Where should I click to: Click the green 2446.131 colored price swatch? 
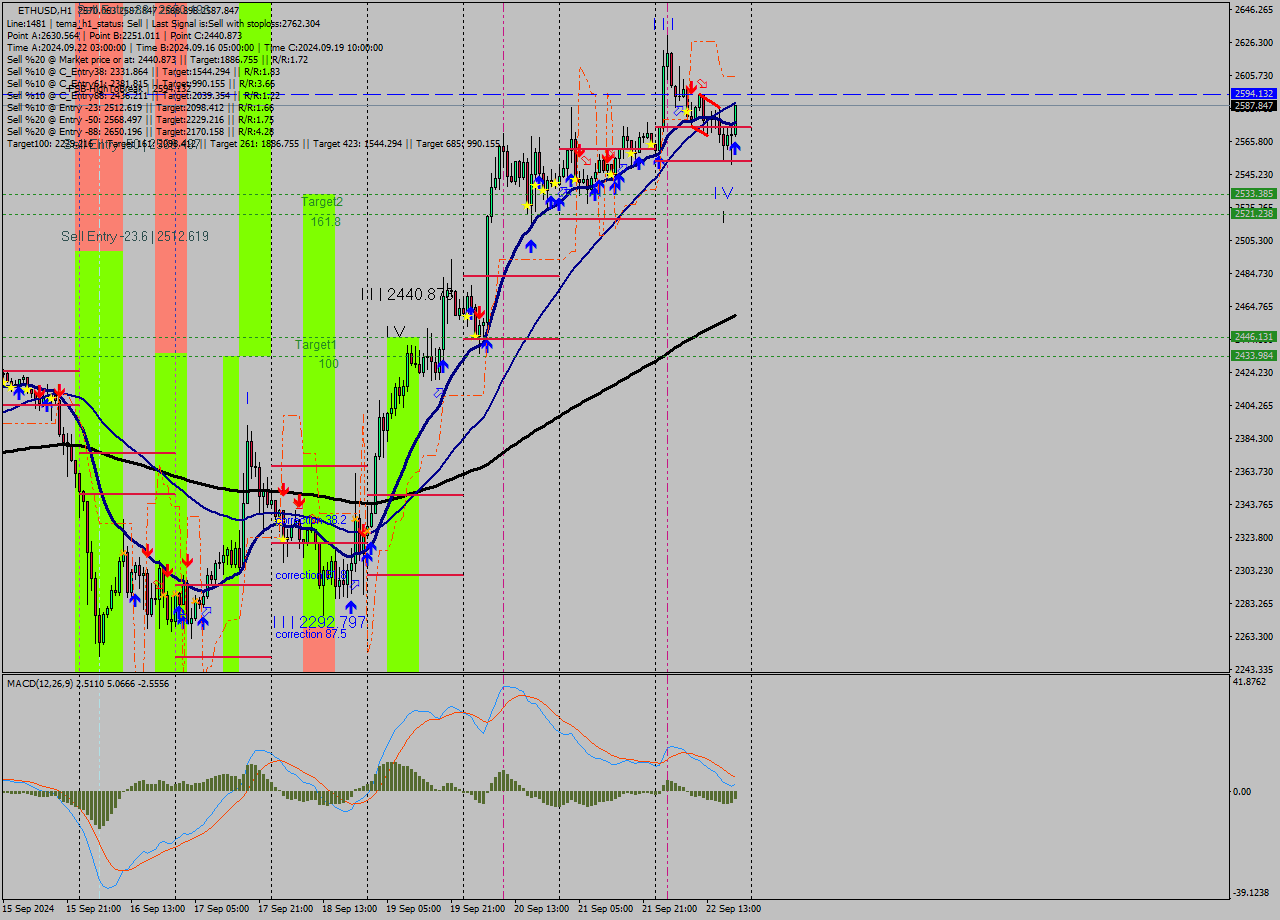1253,337
